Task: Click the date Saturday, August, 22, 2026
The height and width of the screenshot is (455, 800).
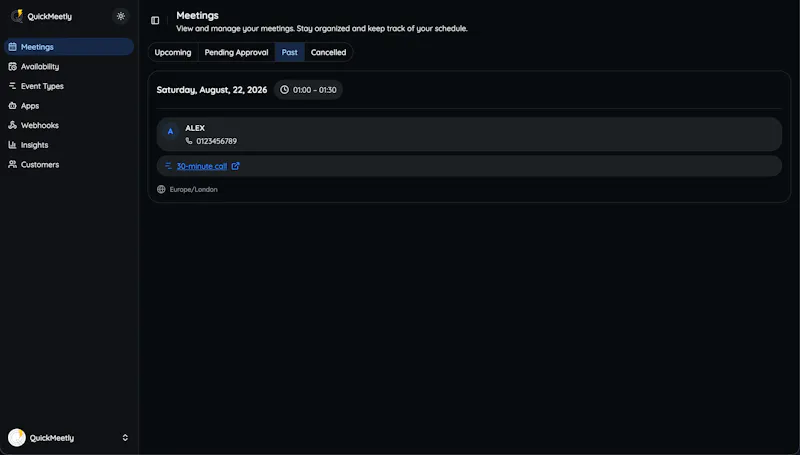Action: pyautogui.click(x=212, y=90)
